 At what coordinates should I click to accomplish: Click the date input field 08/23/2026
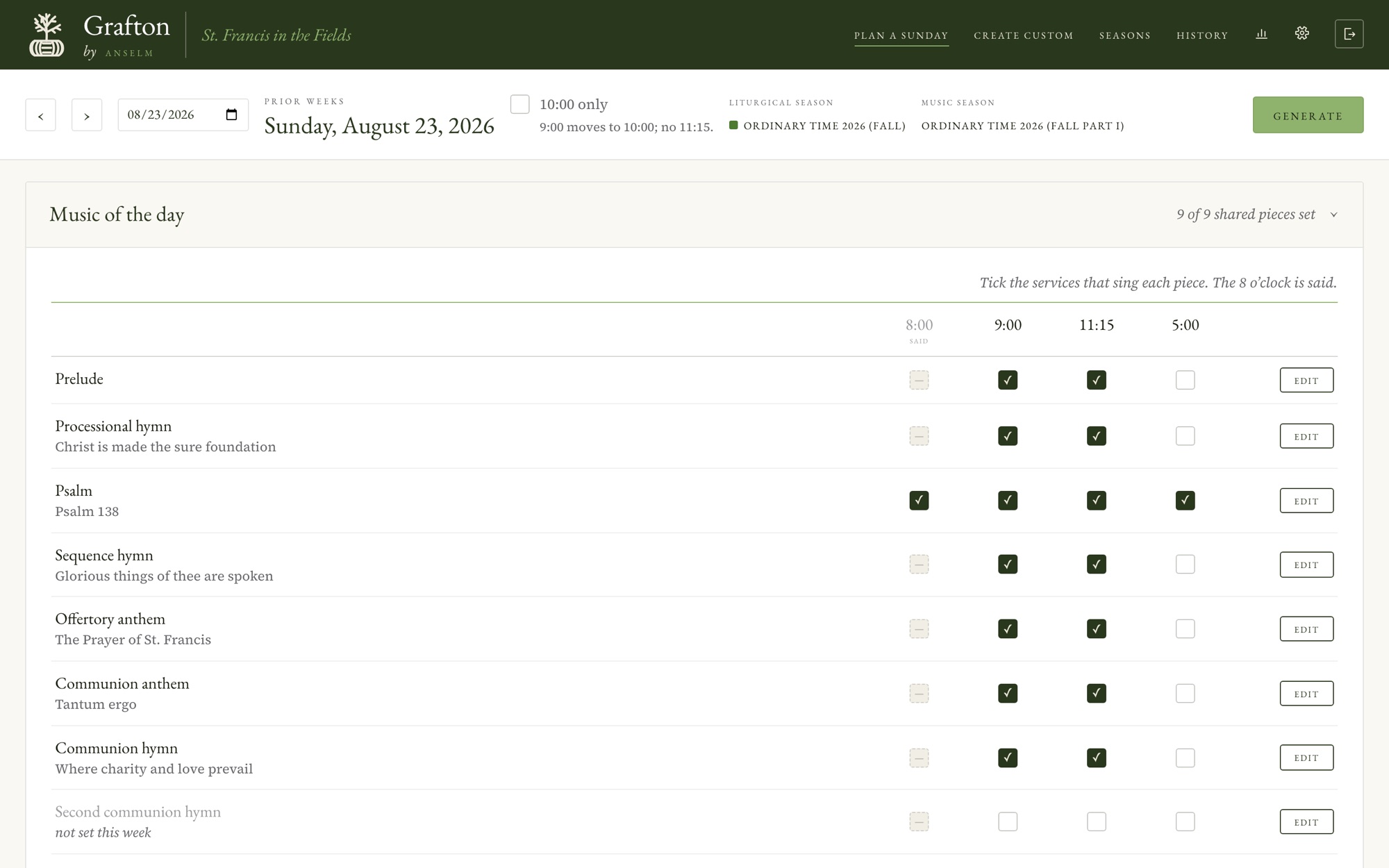[x=183, y=115]
